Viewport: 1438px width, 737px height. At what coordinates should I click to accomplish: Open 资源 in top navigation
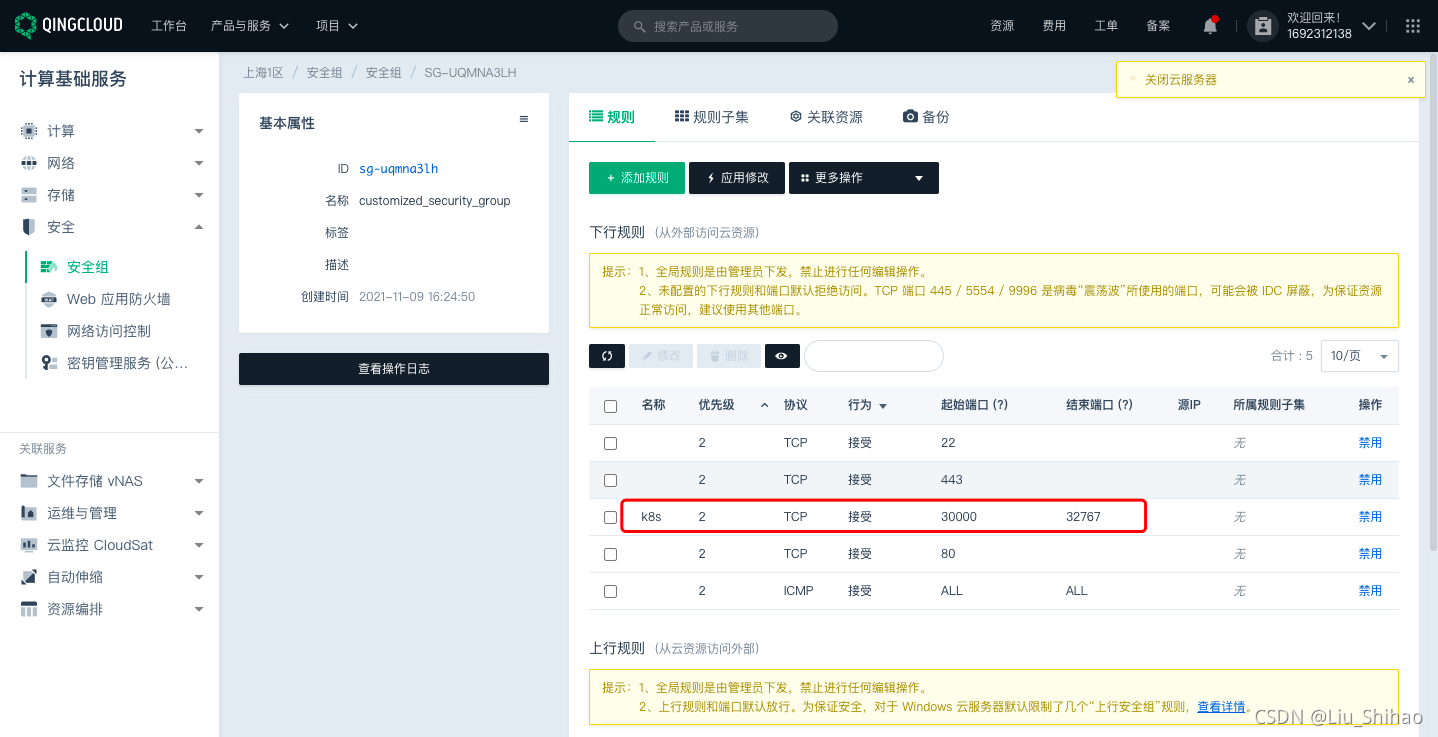pos(1002,26)
